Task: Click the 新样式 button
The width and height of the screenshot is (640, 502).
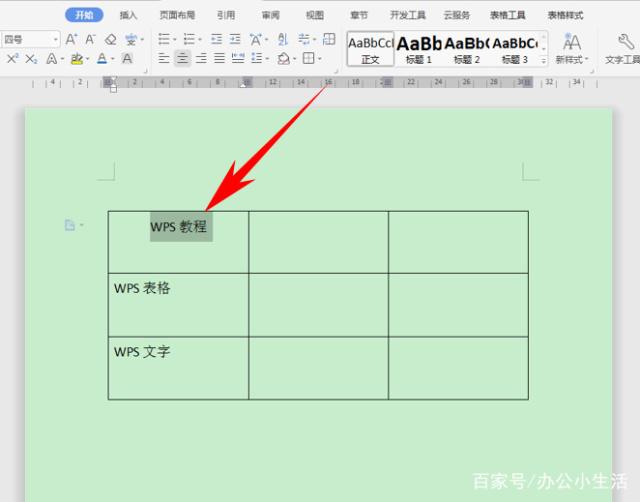Action: click(571, 49)
